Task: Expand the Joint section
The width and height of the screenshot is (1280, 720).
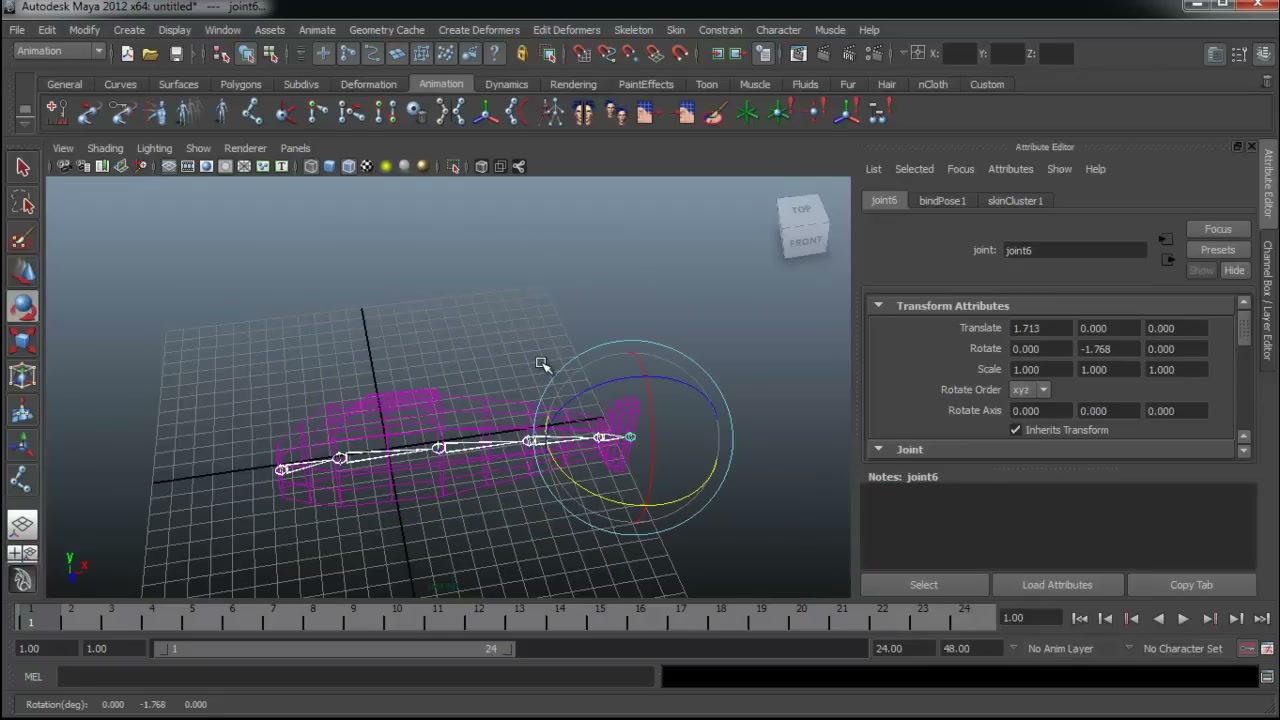Action: click(878, 449)
